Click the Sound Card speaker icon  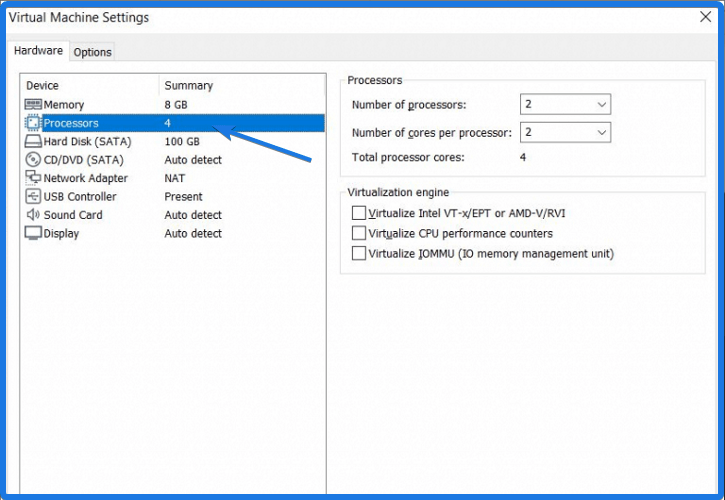pos(33,215)
